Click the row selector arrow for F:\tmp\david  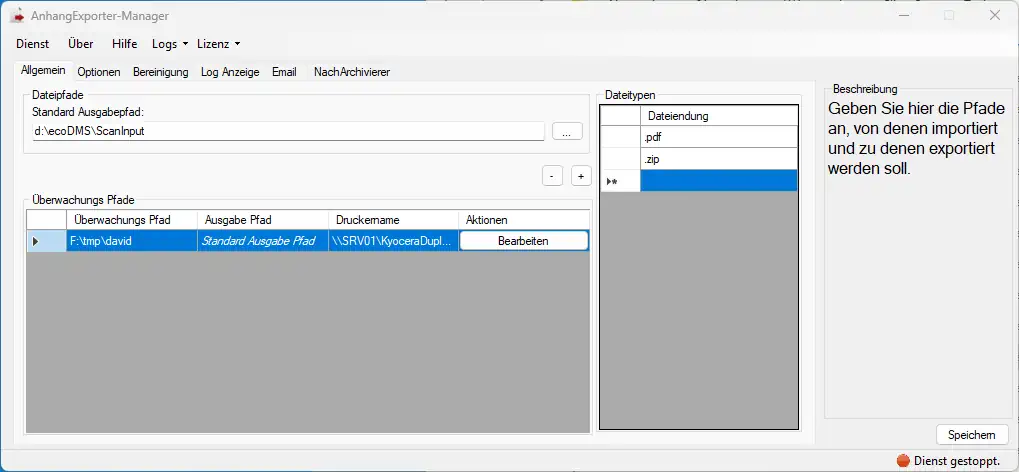coord(46,241)
